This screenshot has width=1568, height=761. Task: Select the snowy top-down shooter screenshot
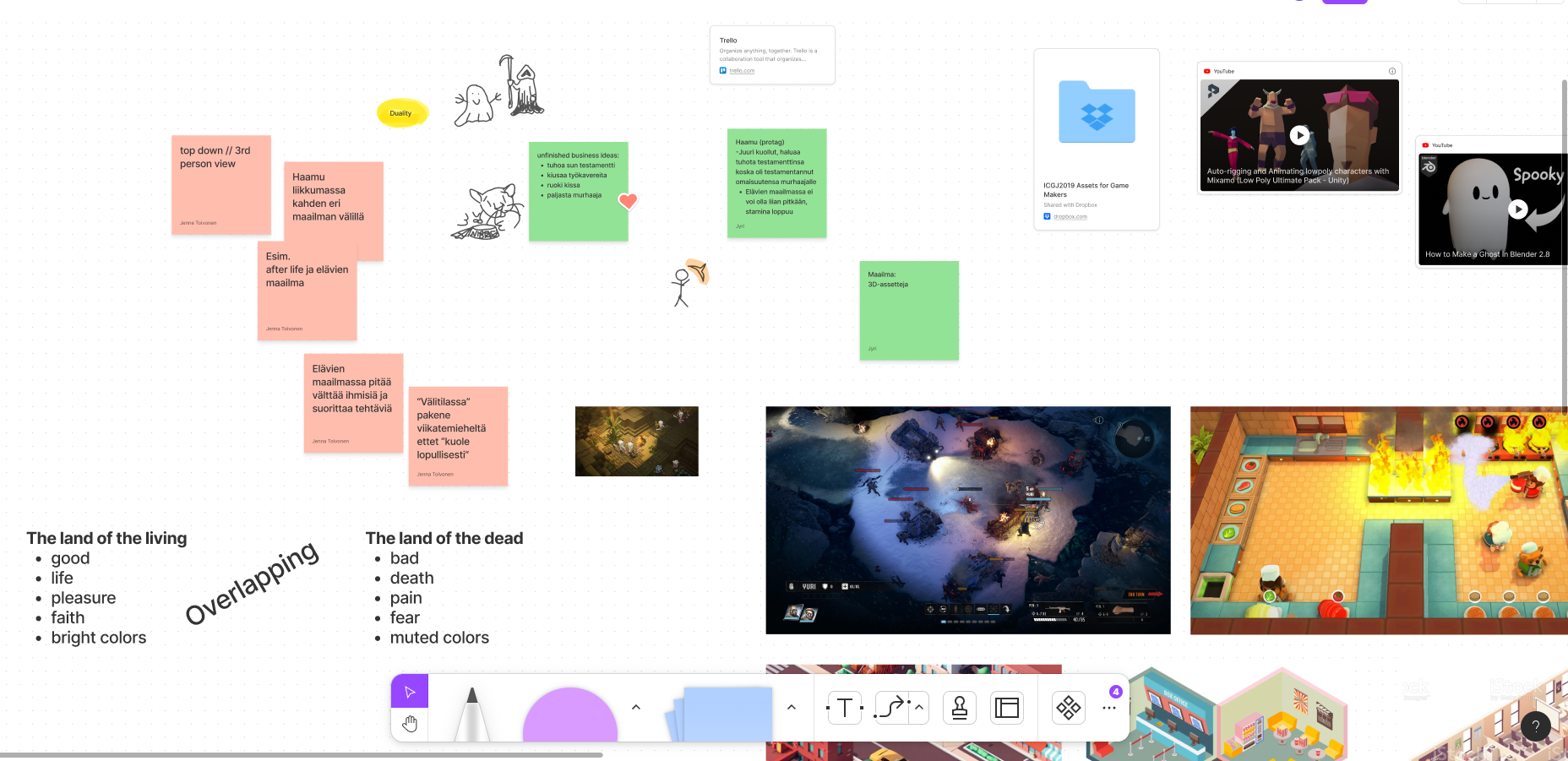tap(968, 520)
